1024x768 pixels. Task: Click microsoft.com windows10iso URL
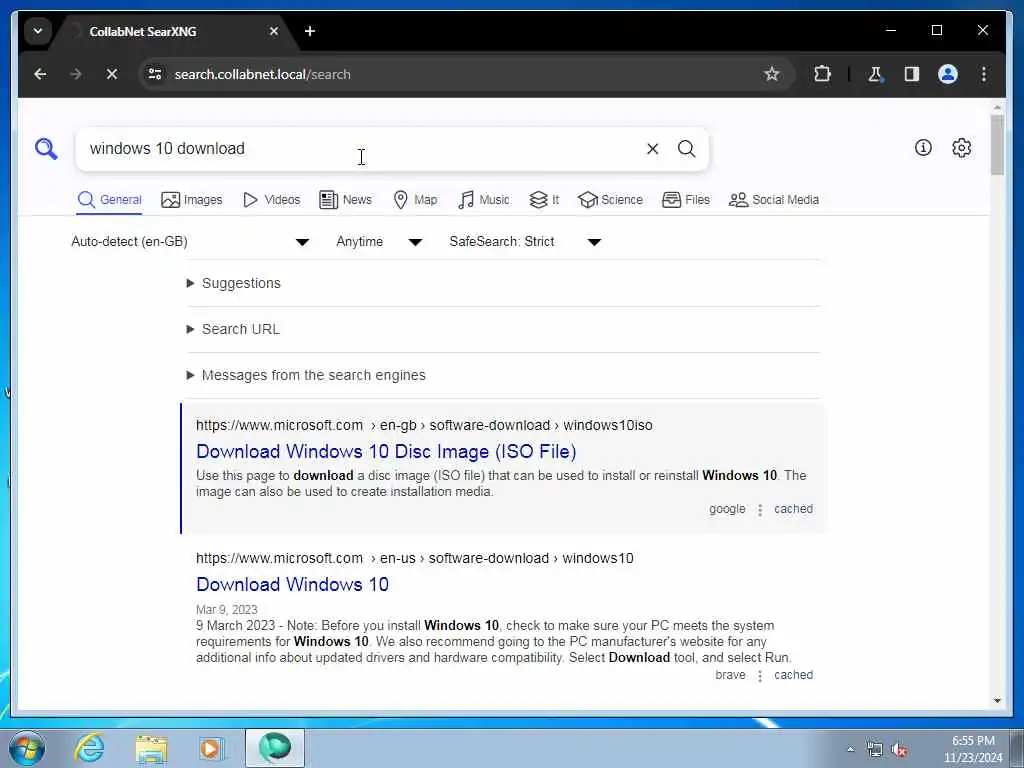424,425
